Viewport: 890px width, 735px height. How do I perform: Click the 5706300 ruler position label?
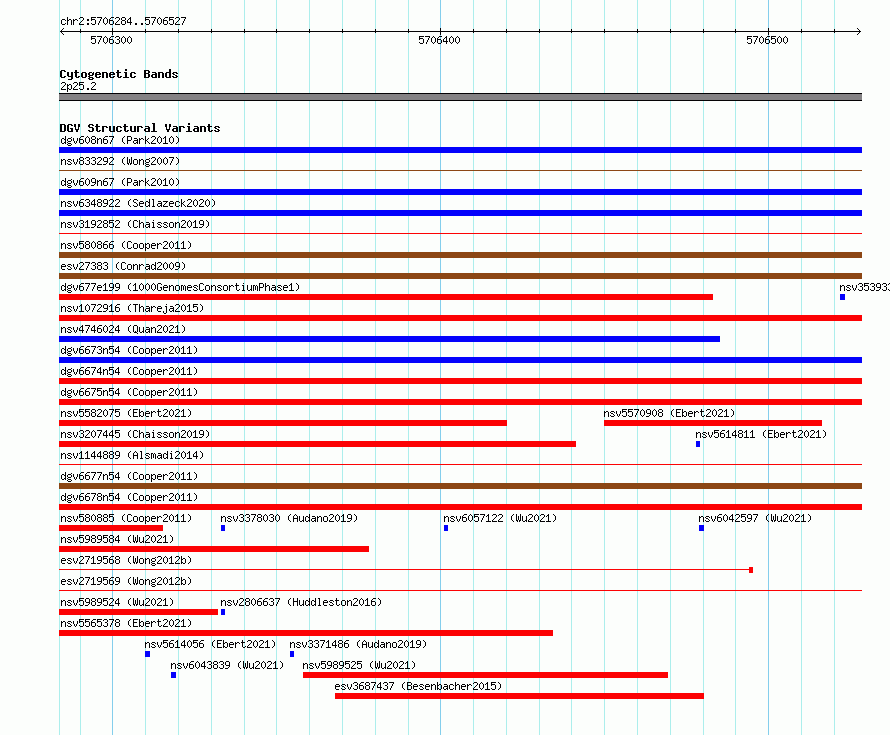(111, 40)
